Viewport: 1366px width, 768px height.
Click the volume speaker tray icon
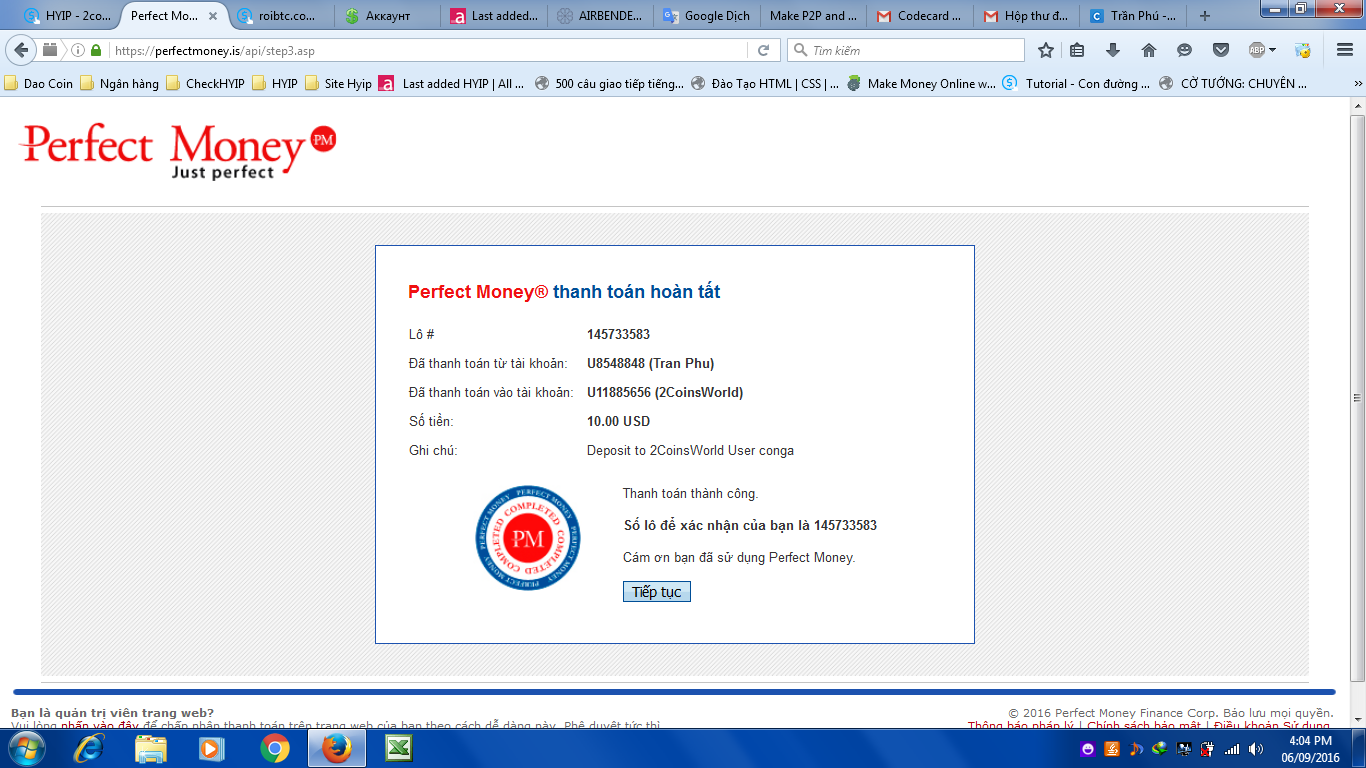pos(1256,749)
